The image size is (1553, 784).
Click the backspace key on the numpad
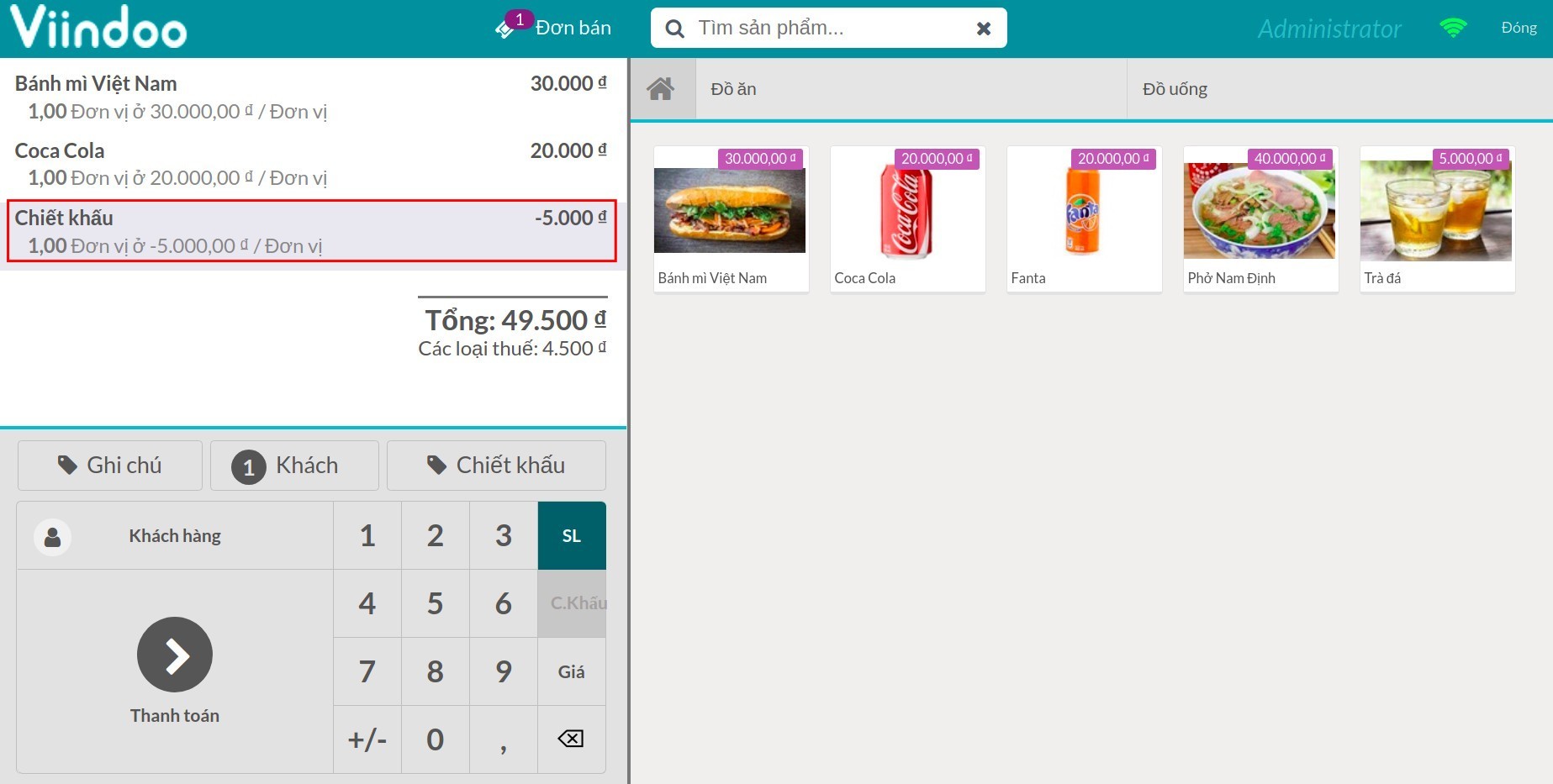[571, 739]
